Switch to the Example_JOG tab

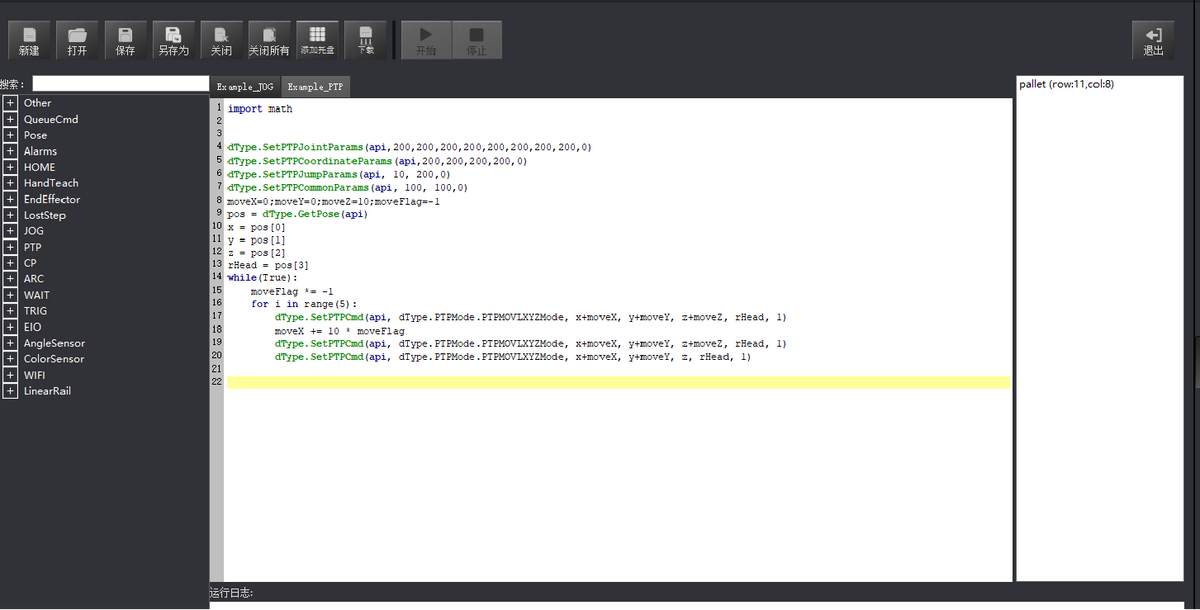[245, 87]
